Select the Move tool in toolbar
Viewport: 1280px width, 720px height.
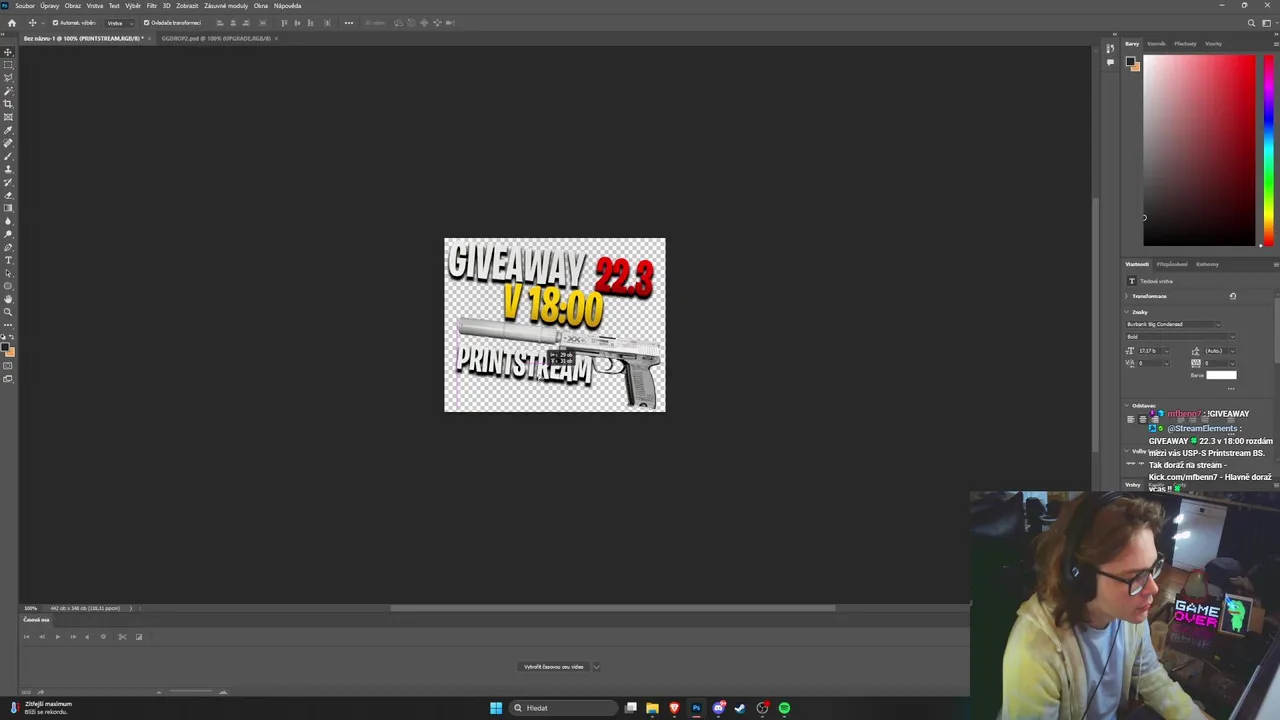[8, 52]
